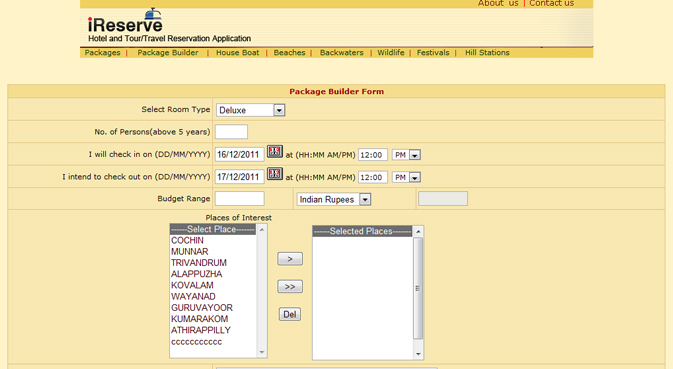Click scroll-down arrow of Select Place list
The image size is (673, 369).
pyautogui.click(x=262, y=352)
